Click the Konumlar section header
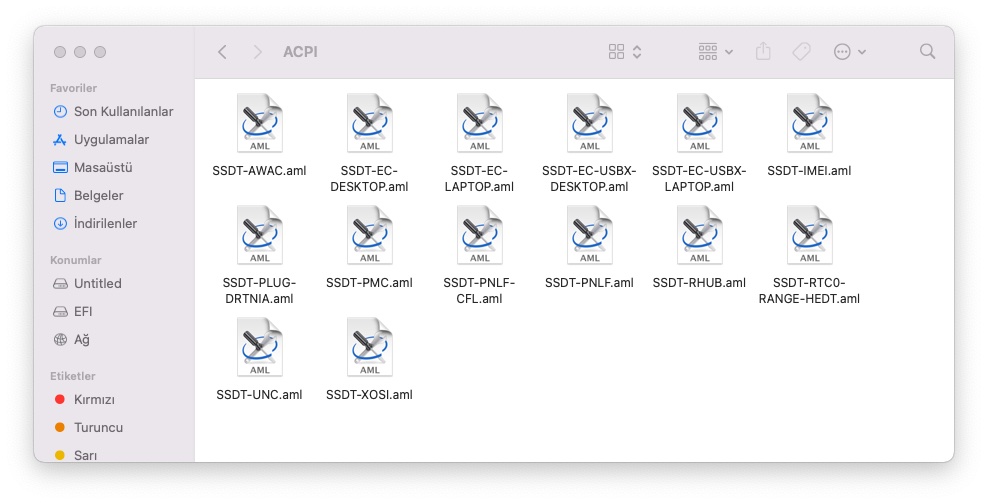 (x=76, y=260)
